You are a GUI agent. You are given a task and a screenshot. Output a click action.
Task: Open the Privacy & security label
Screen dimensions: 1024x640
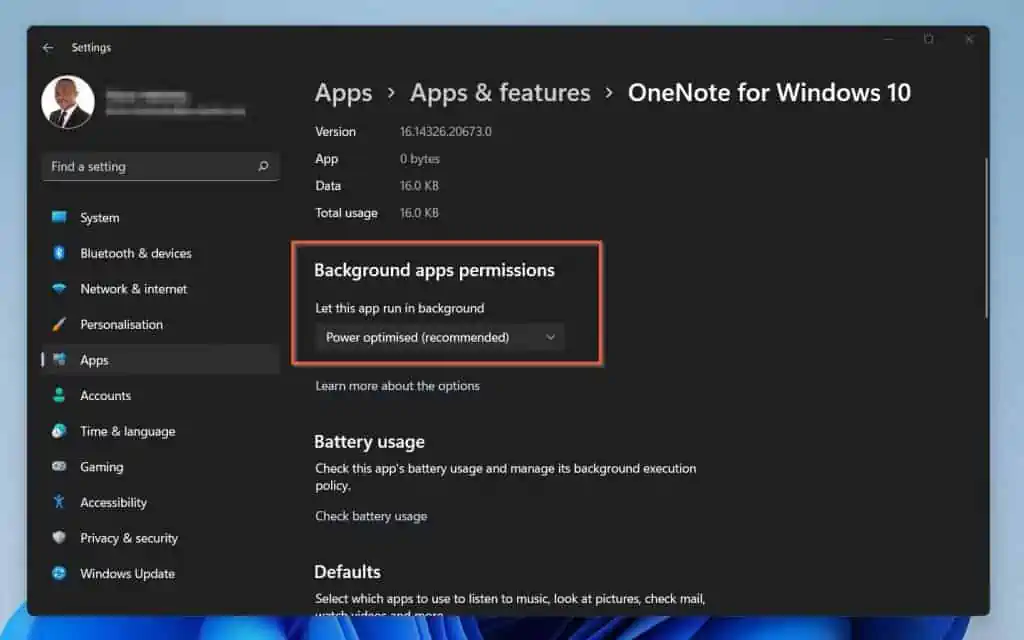(129, 538)
